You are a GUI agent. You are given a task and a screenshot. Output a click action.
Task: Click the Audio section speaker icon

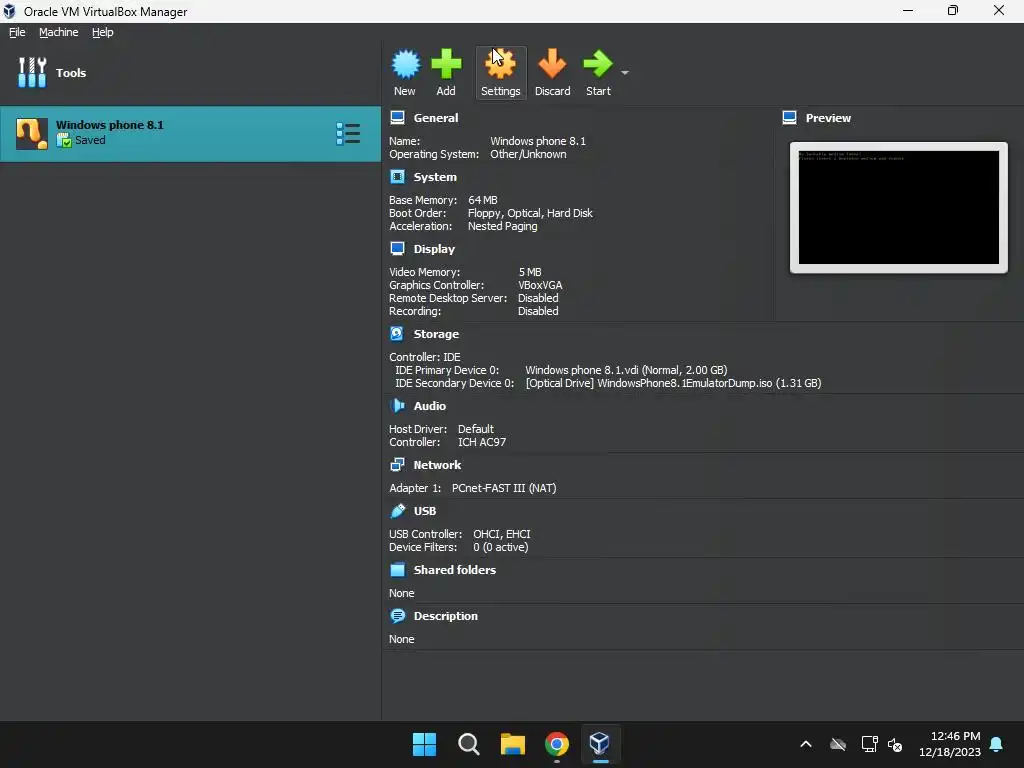(397, 405)
